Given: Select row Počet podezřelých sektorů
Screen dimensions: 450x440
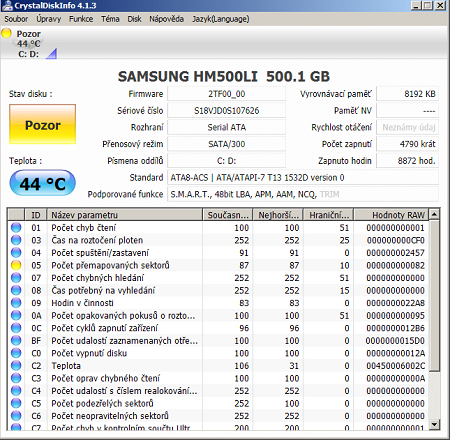Looking at the screenshot, I should pos(218,403).
